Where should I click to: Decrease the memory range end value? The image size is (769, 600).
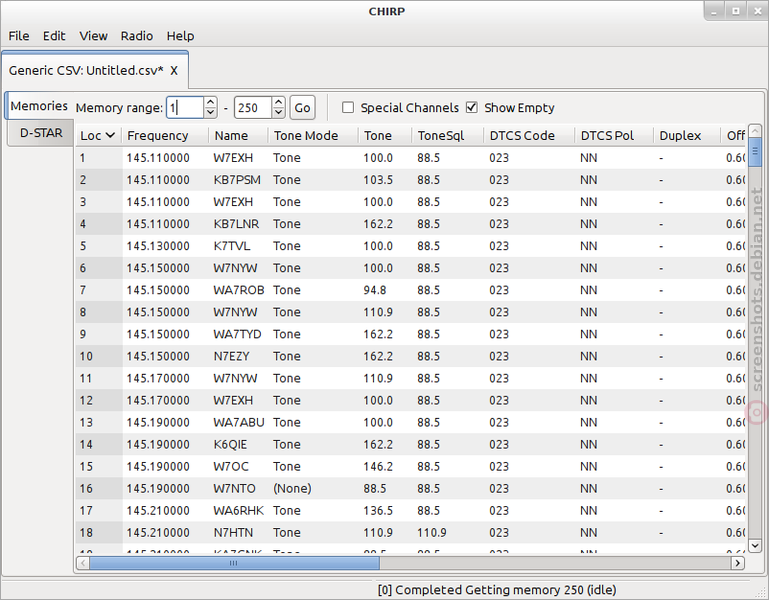pyautogui.click(x=279, y=113)
